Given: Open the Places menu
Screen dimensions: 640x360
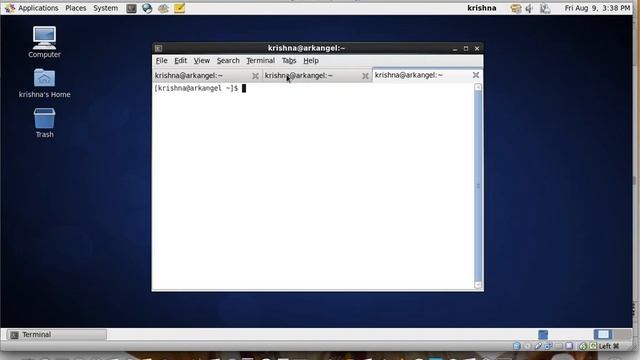Looking at the screenshot, I should pos(76,8).
